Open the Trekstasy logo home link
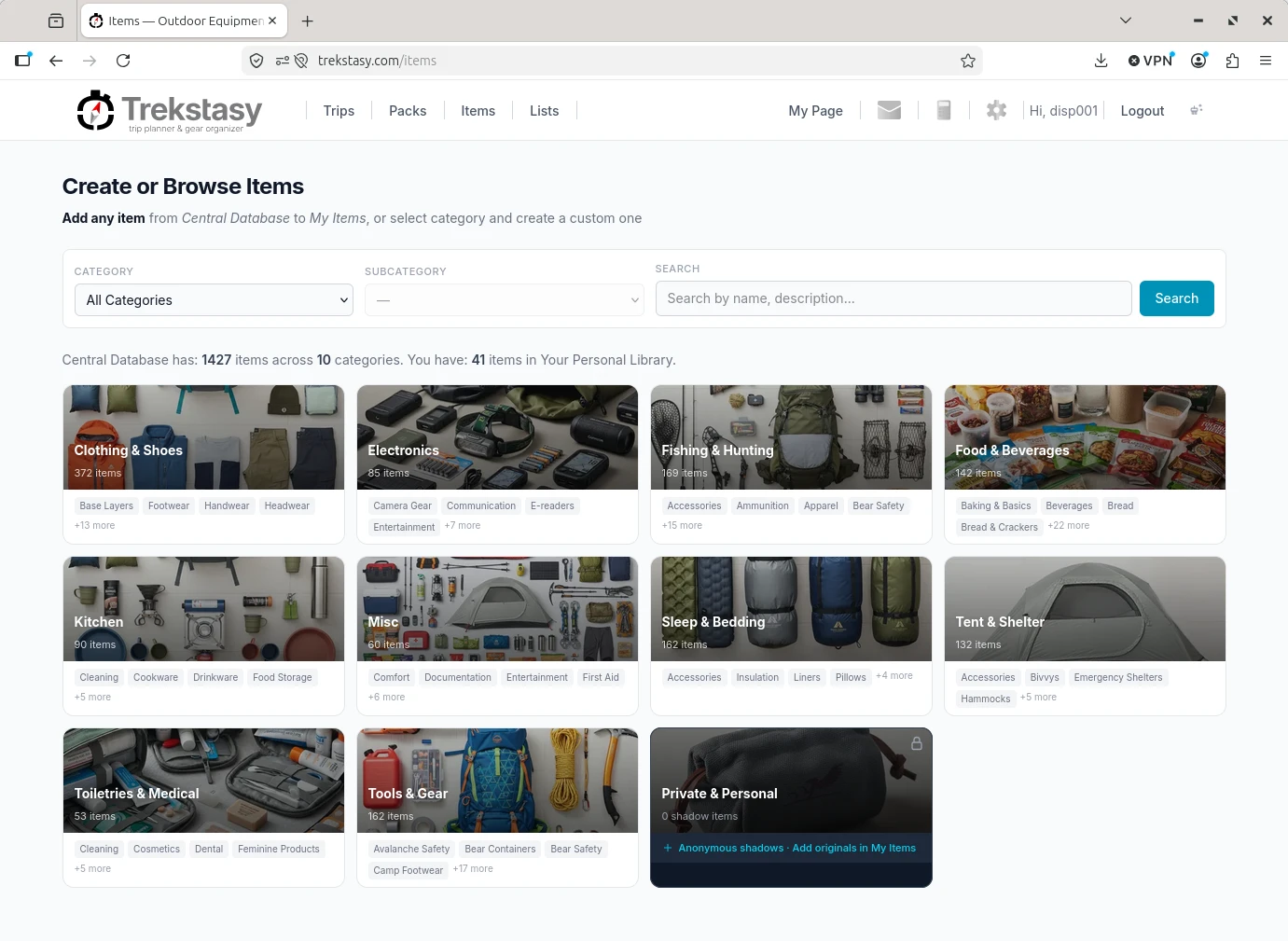1288x941 pixels. 170,111
